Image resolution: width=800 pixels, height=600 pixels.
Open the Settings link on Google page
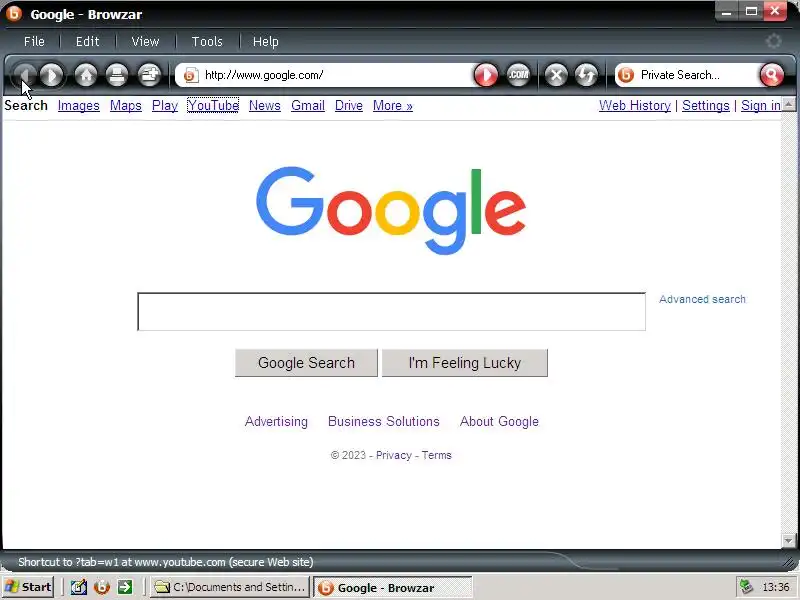[x=706, y=106]
